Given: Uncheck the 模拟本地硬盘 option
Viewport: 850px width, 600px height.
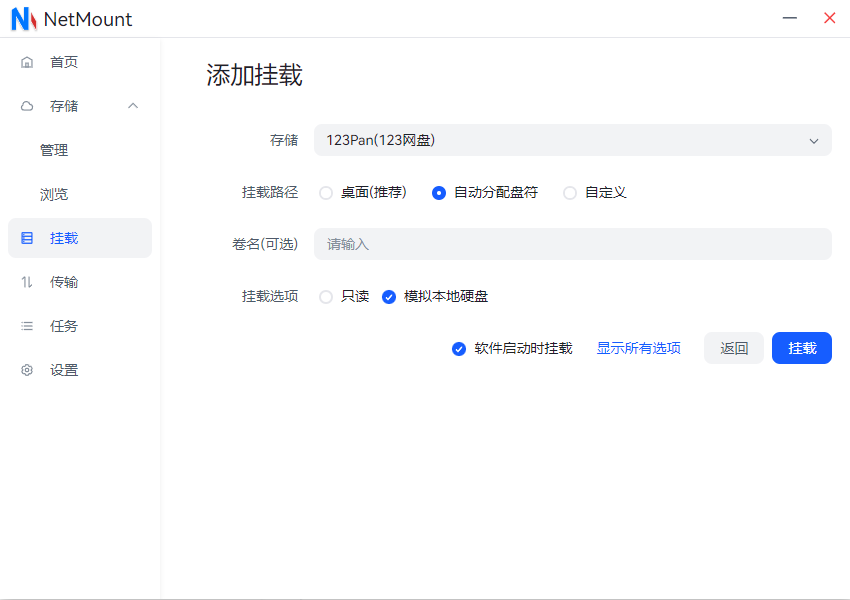Looking at the screenshot, I should click(x=389, y=297).
